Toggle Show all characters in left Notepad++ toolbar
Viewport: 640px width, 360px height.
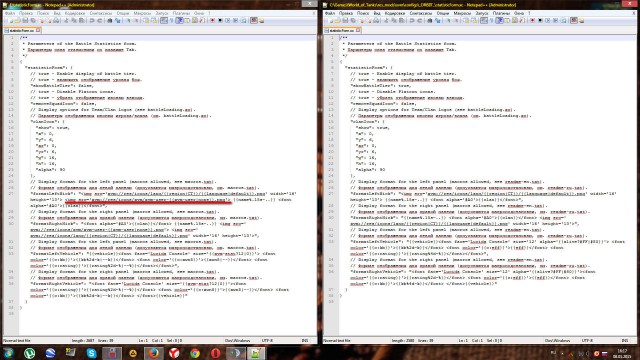171,20
